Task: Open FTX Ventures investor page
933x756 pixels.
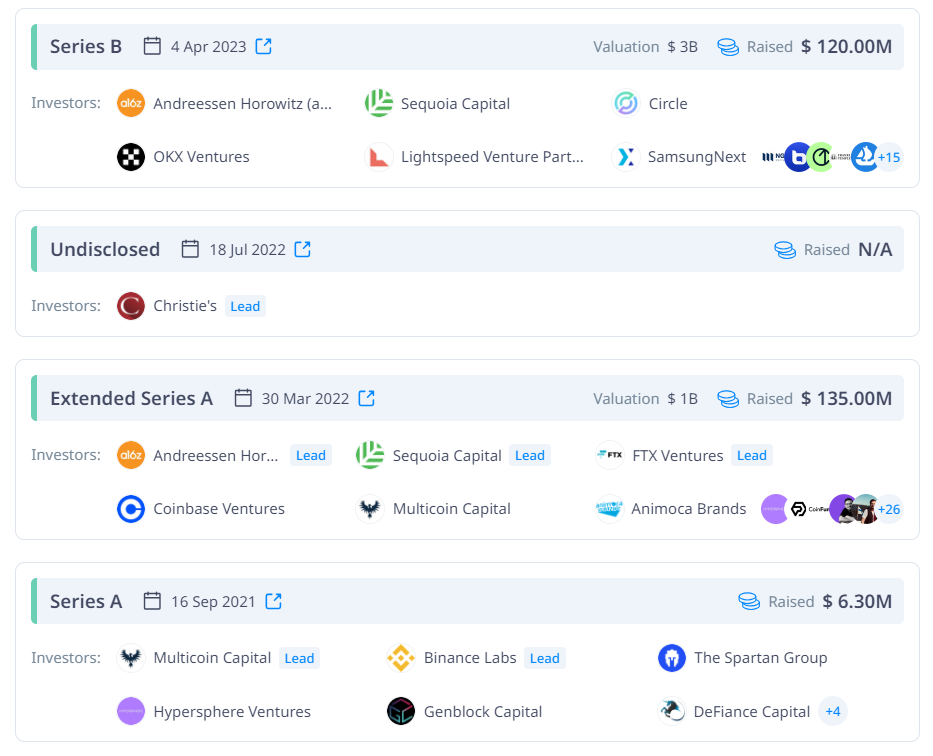Action: [678, 456]
